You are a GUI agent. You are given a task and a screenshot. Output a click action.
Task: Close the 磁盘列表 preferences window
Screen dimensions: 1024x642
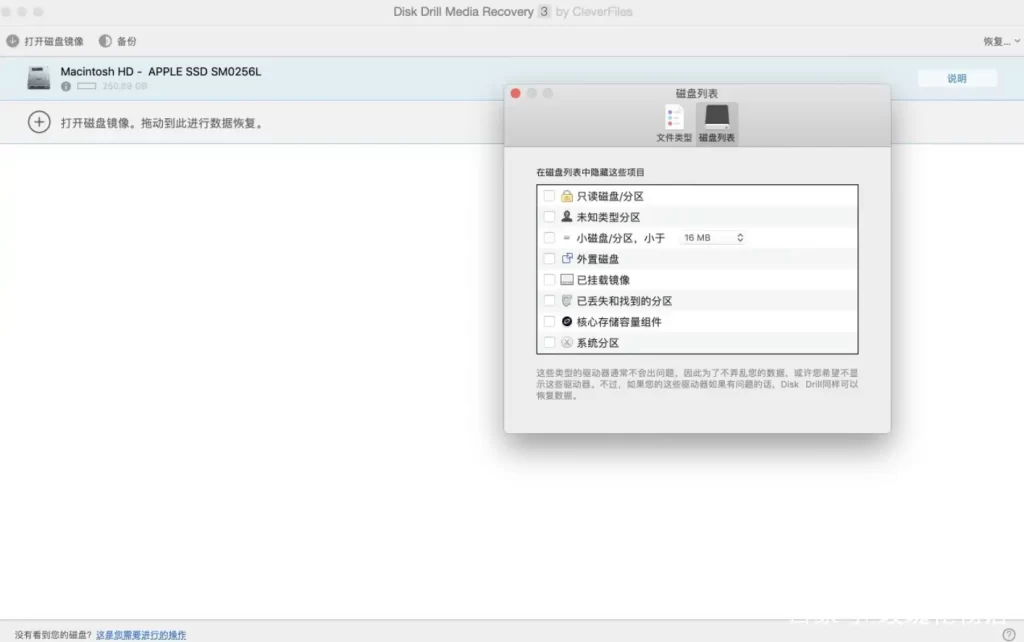pyautogui.click(x=515, y=93)
